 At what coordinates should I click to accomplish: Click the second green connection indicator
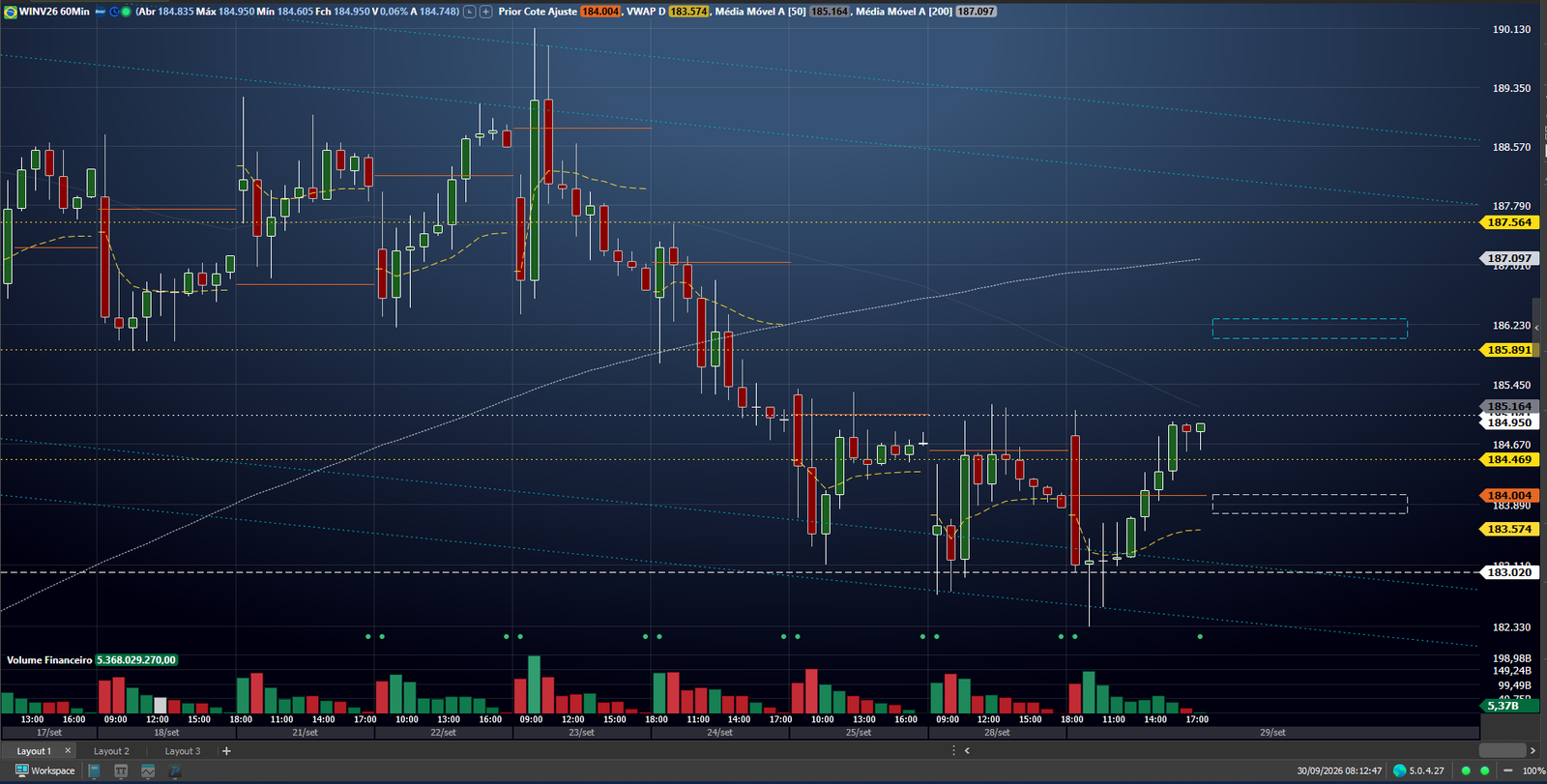pyautogui.click(x=1485, y=770)
